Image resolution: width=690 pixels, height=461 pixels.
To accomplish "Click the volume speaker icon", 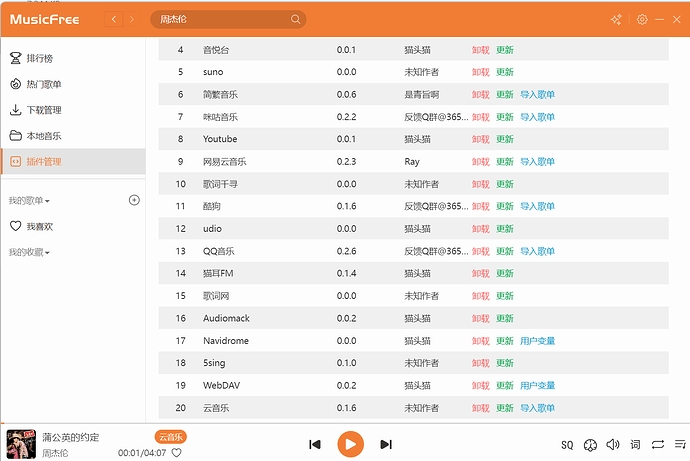I will [x=613, y=444].
